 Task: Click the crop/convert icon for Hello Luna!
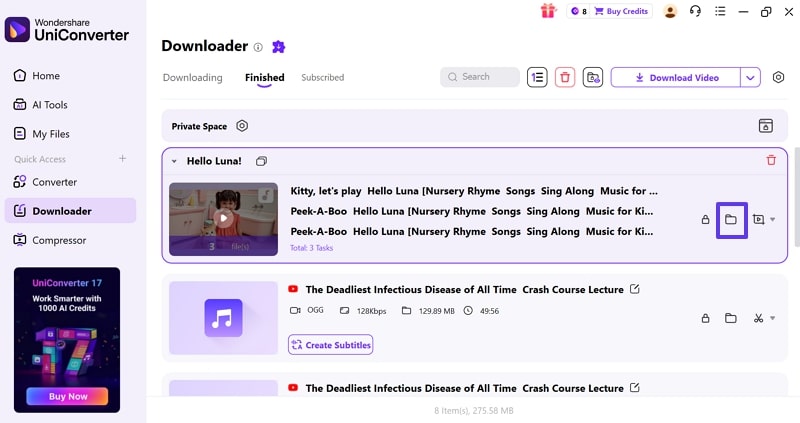click(758, 219)
